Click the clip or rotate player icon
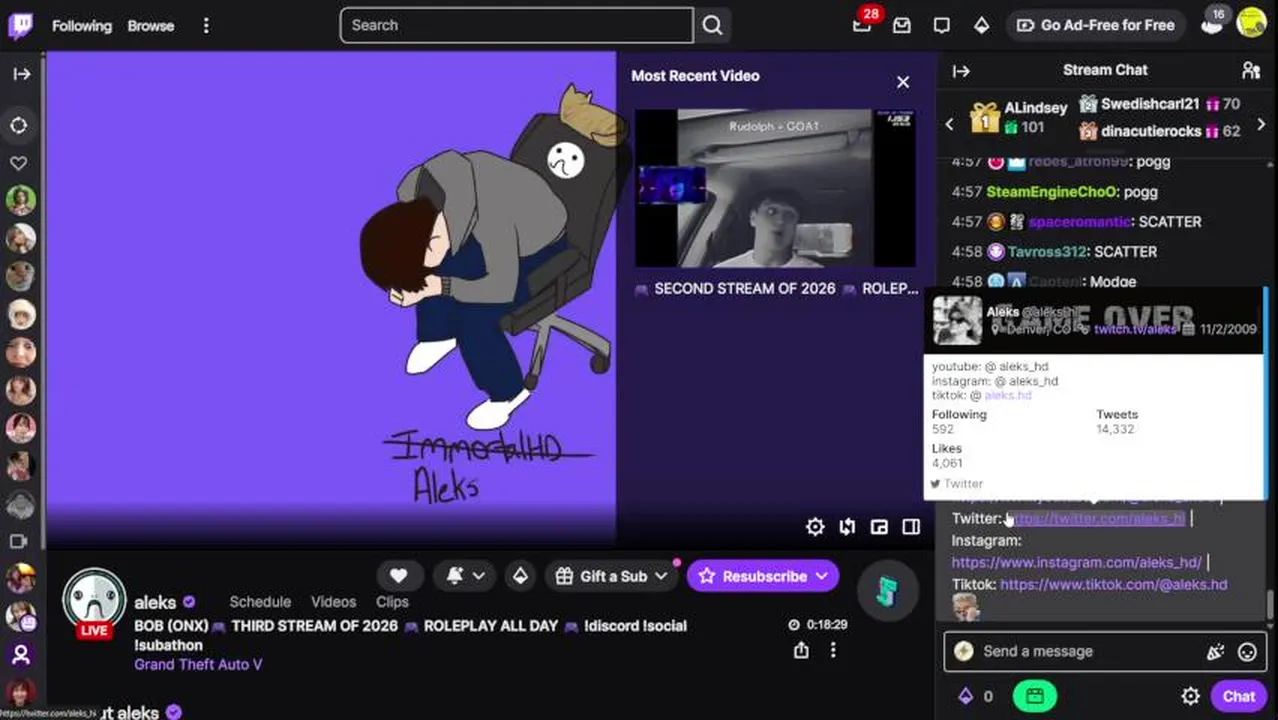Viewport: 1278px width, 720px height. pyautogui.click(x=847, y=527)
